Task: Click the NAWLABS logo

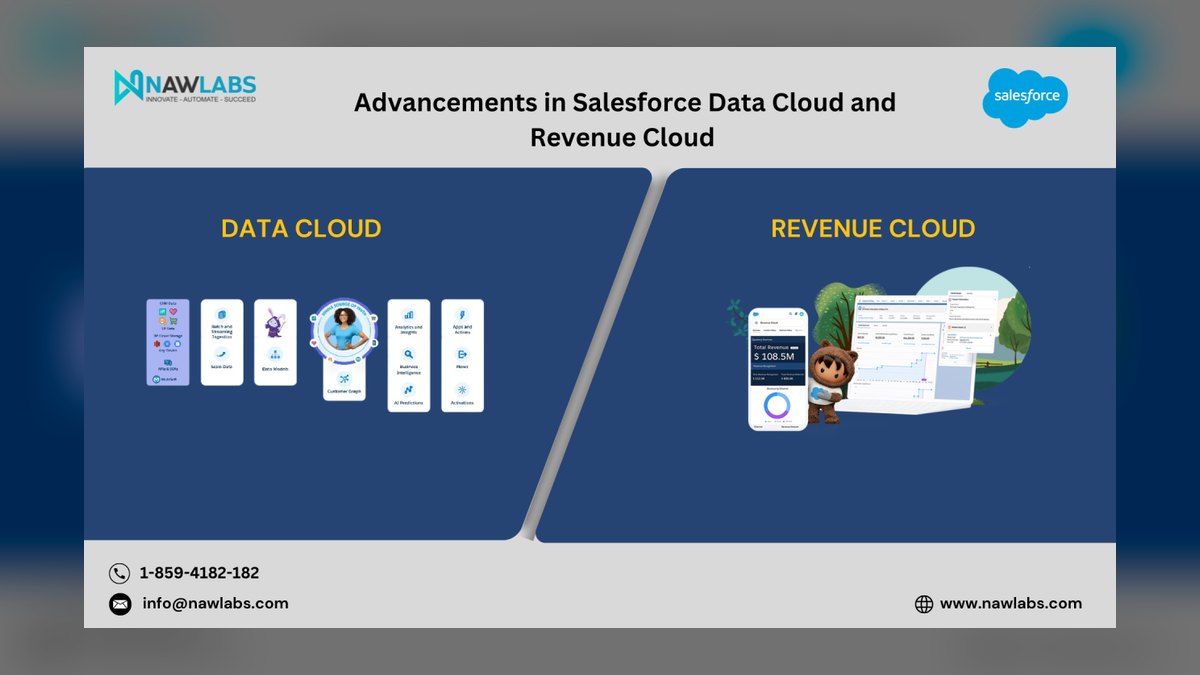Action: (184, 86)
